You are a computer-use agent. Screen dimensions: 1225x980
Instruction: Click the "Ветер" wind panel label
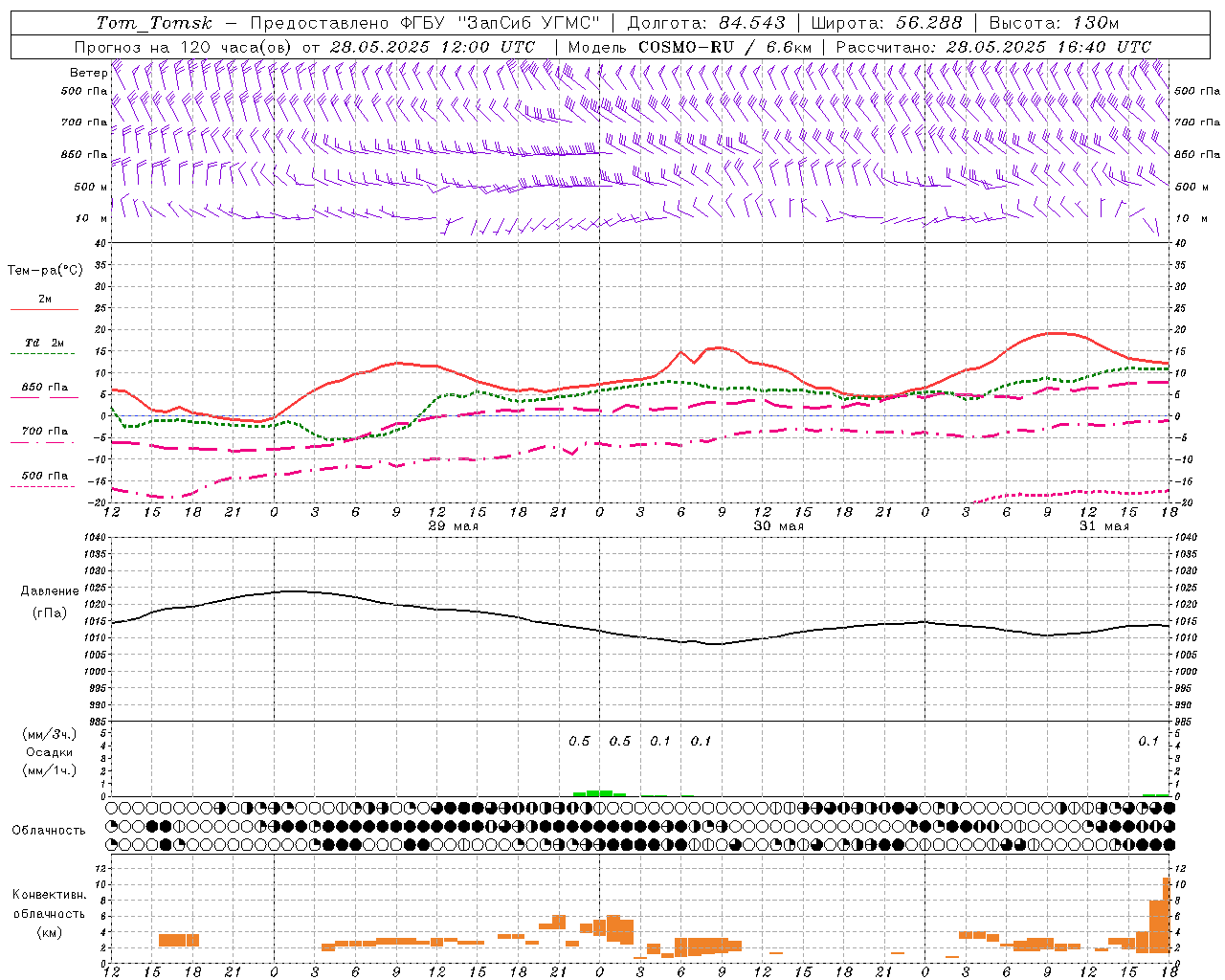88,73
